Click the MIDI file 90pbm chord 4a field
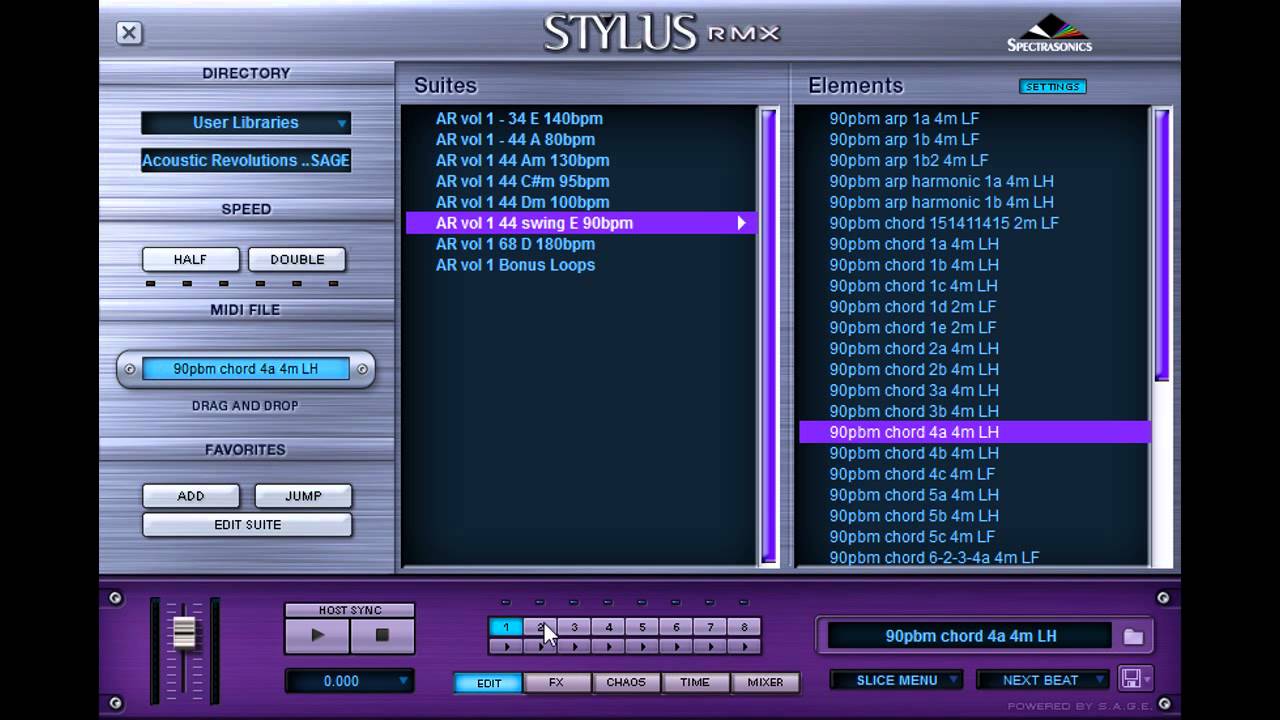1280x720 pixels. tap(246, 369)
